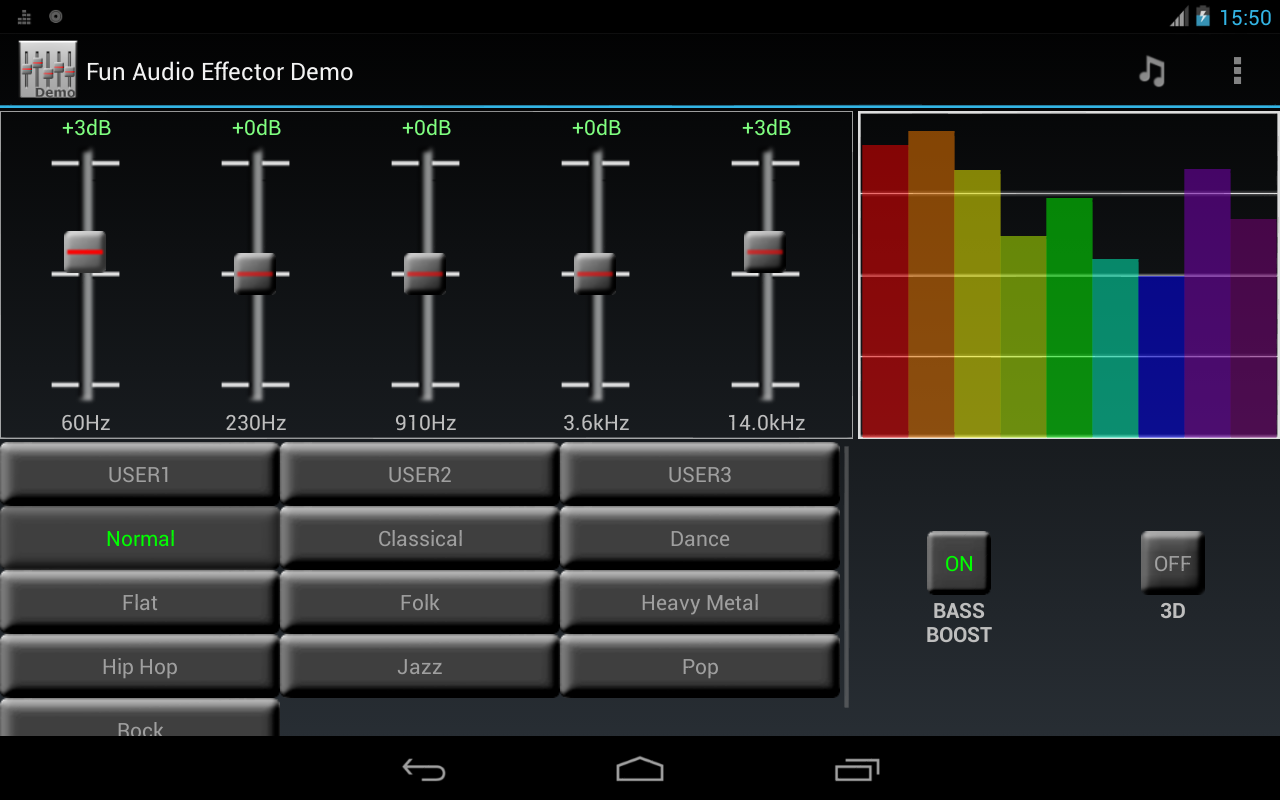
Task: Pick the Rock preset
Action: [139, 719]
